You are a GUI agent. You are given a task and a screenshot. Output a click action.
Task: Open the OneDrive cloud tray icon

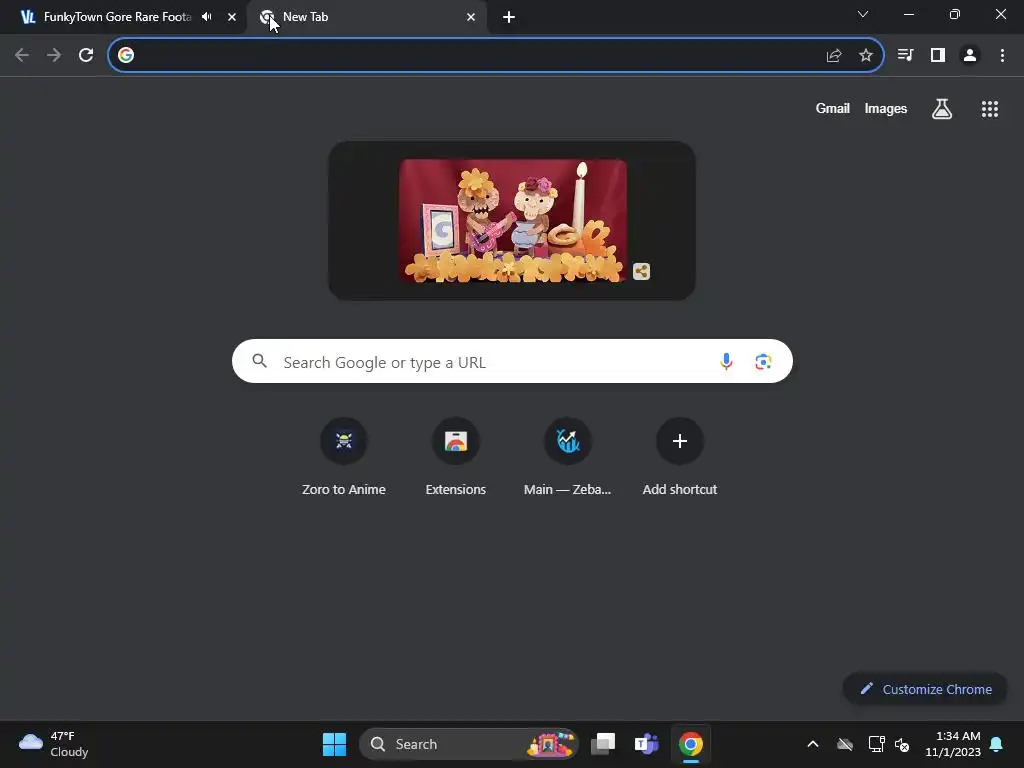coord(845,744)
